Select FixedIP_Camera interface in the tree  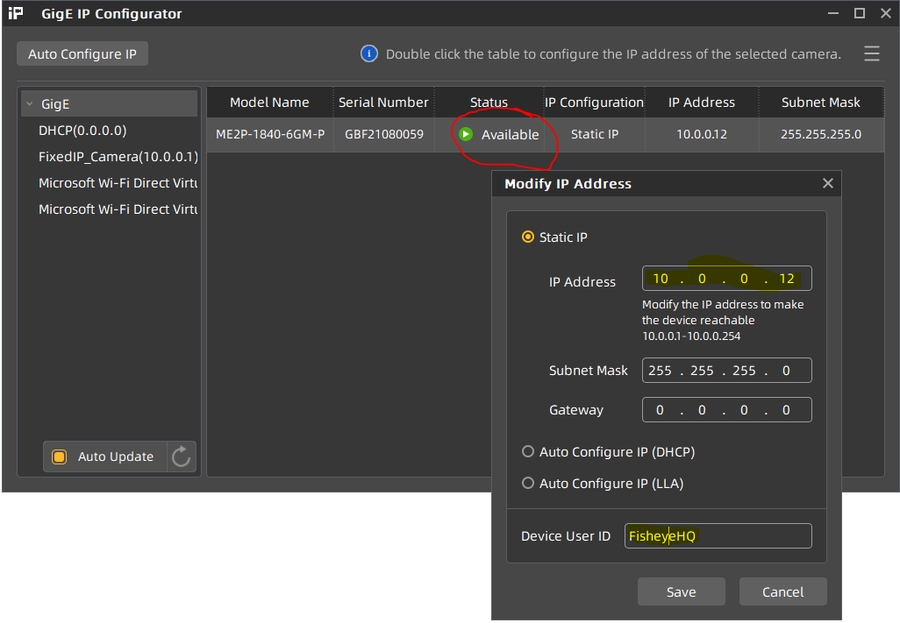[x=118, y=157]
